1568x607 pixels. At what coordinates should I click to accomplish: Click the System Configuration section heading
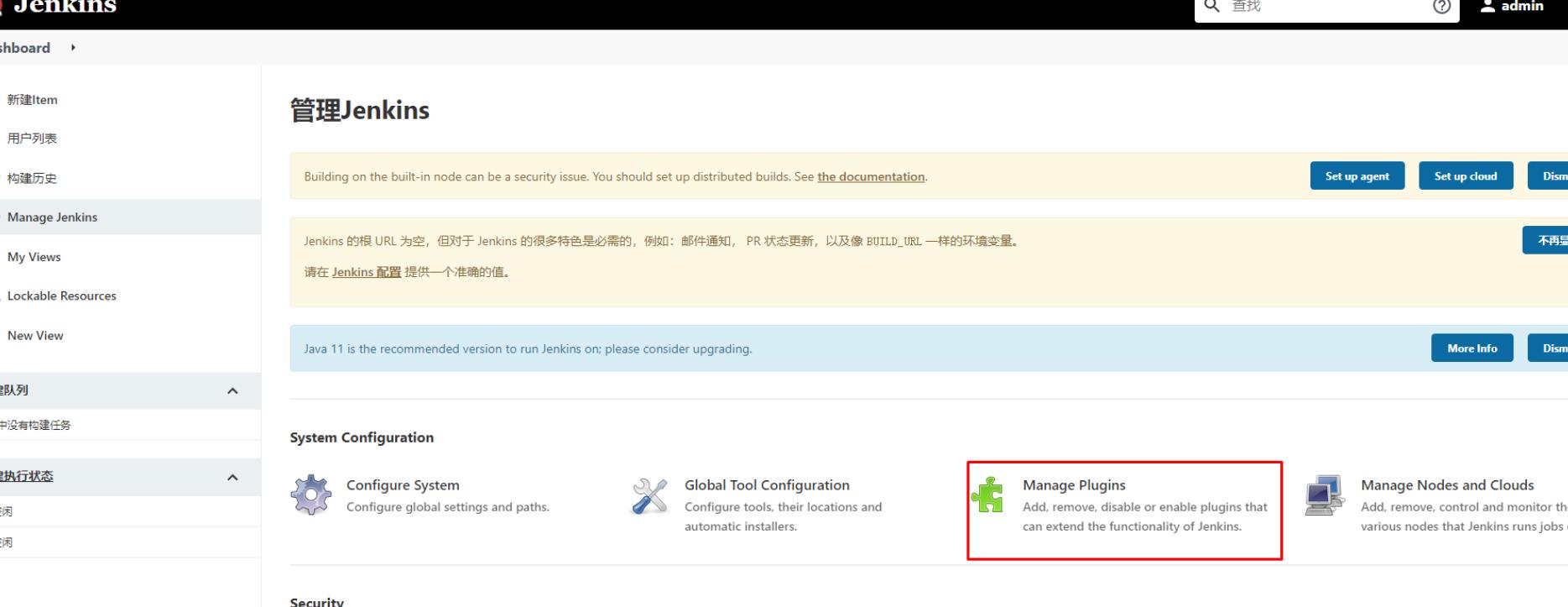click(x=362, y=437)
